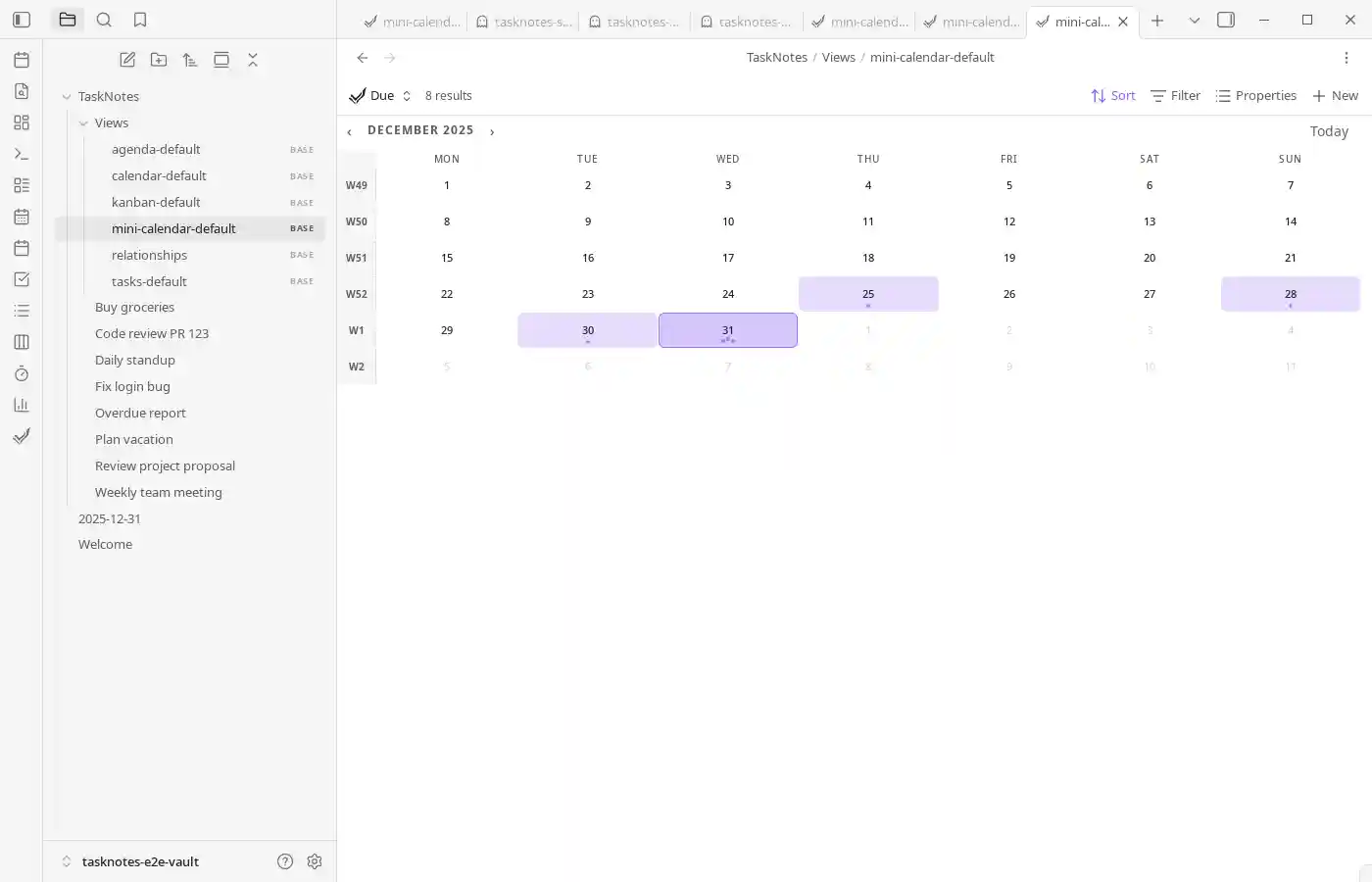Open the pomodoro timer from the ribbon
The width and height of the screenshot is (1372, 882).
tap(22, 373)
